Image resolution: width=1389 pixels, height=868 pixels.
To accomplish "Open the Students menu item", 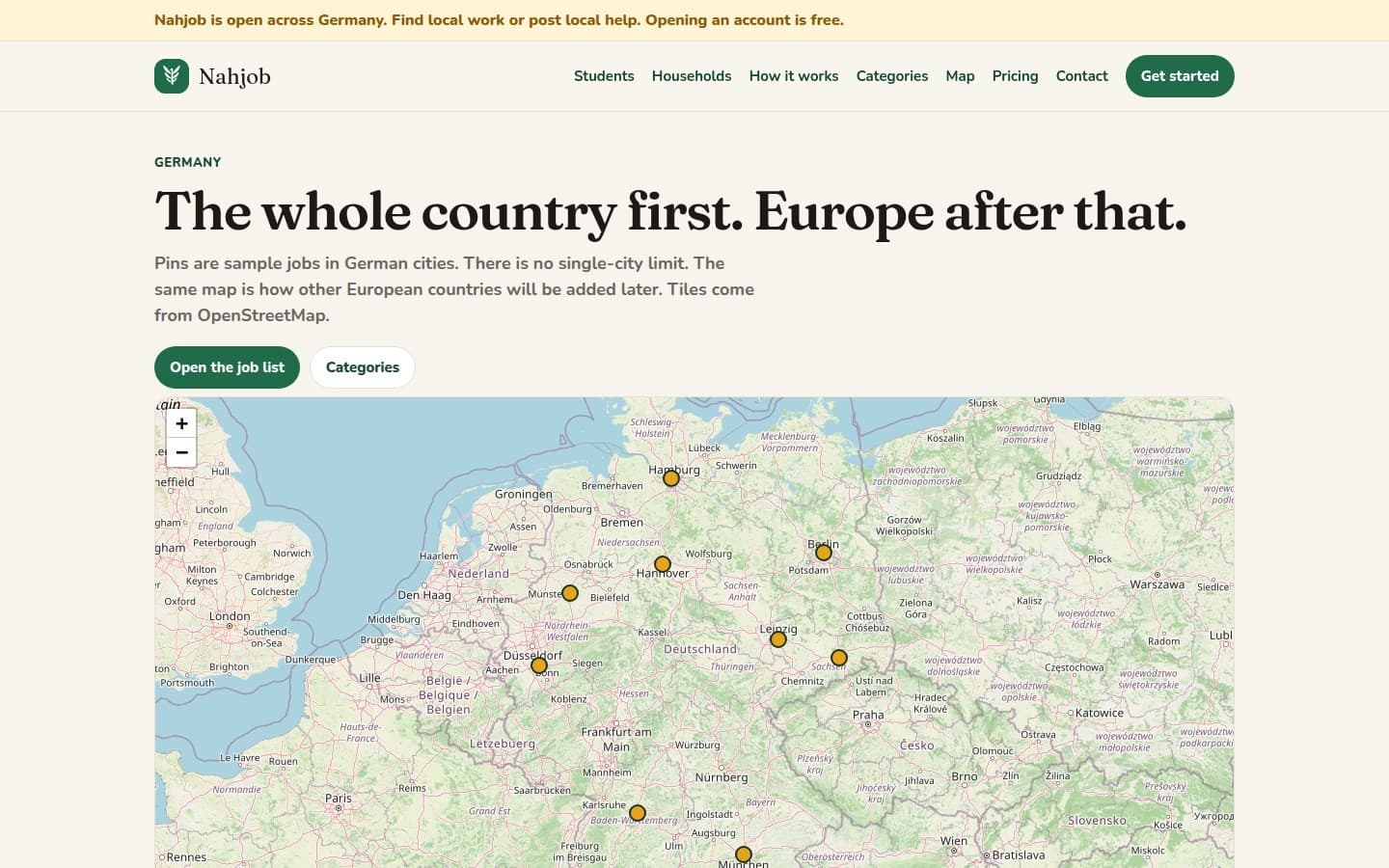I will tap(604, 76).
